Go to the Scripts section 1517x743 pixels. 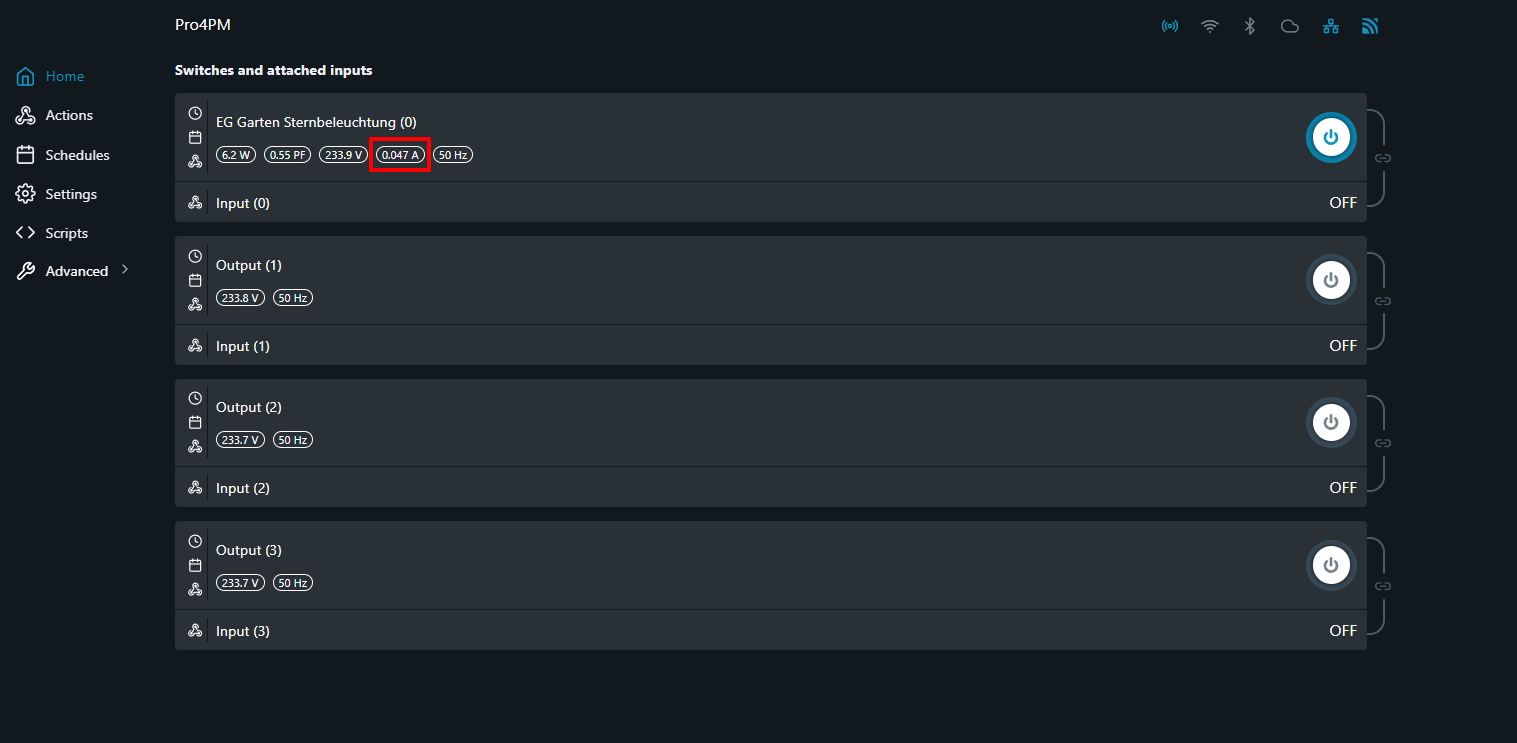point(66,233)
